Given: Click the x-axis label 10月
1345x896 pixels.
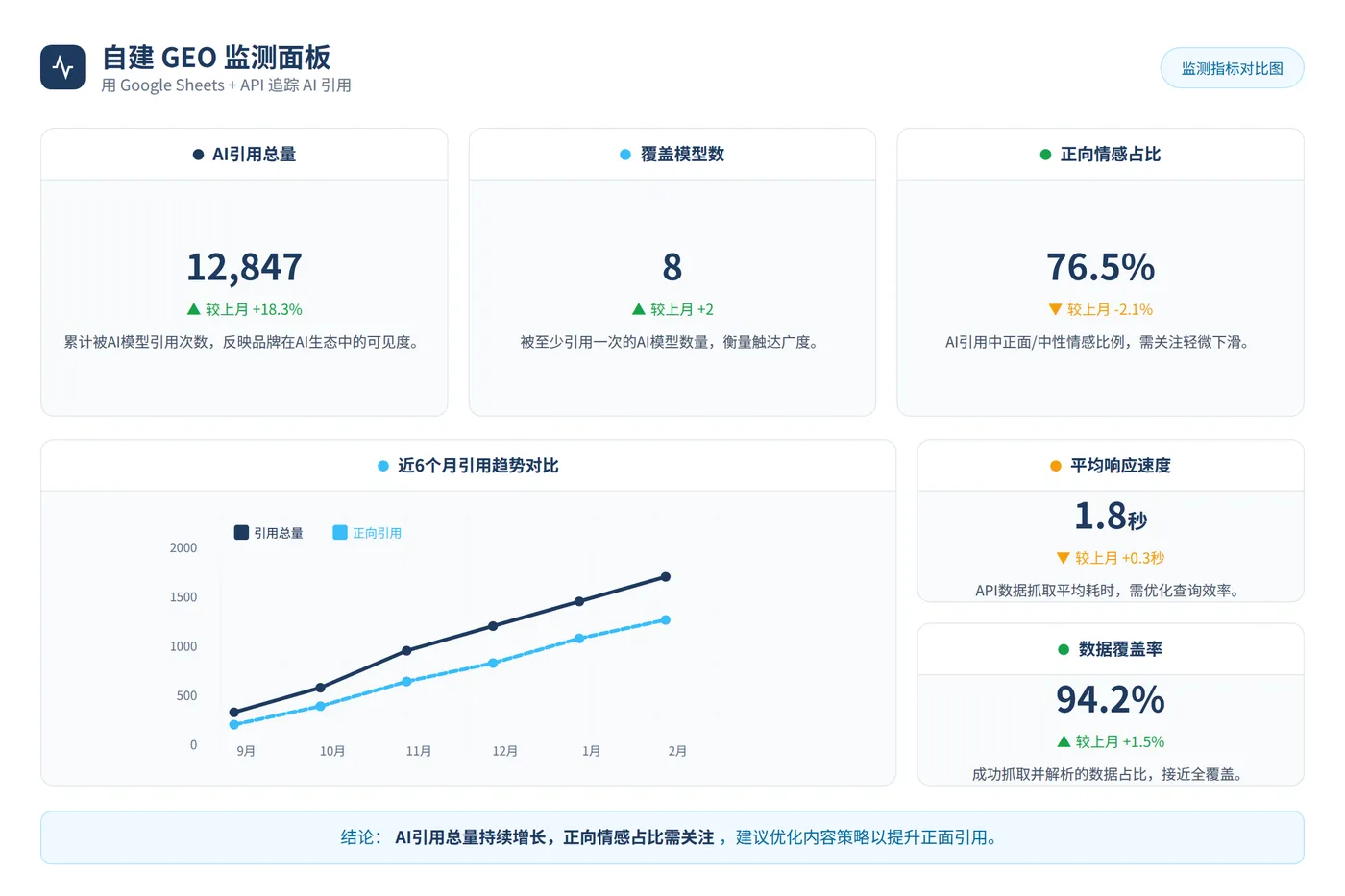Looking at the screenshot, I should pos(332,751).
